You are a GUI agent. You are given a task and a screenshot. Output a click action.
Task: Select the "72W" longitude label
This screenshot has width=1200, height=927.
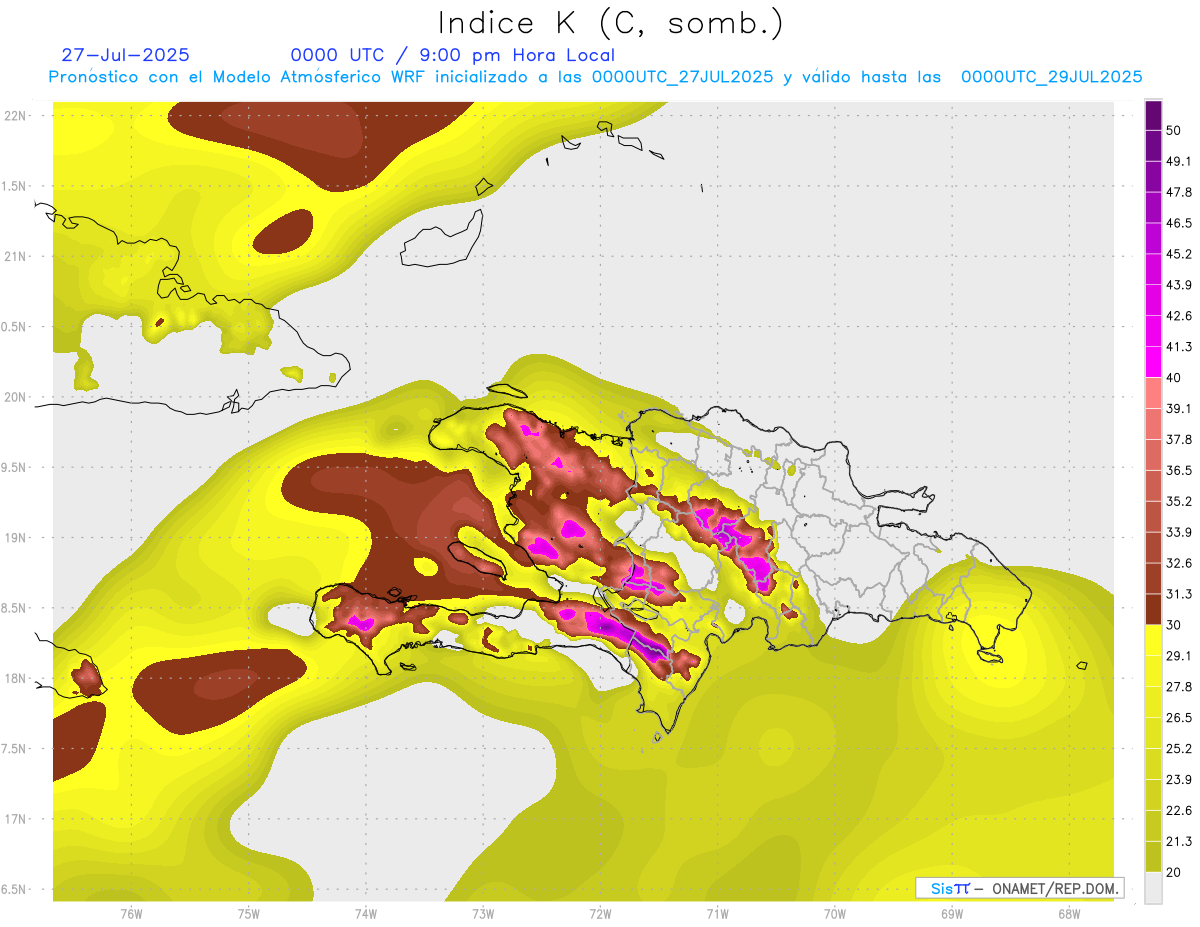(x=600, y=913)
